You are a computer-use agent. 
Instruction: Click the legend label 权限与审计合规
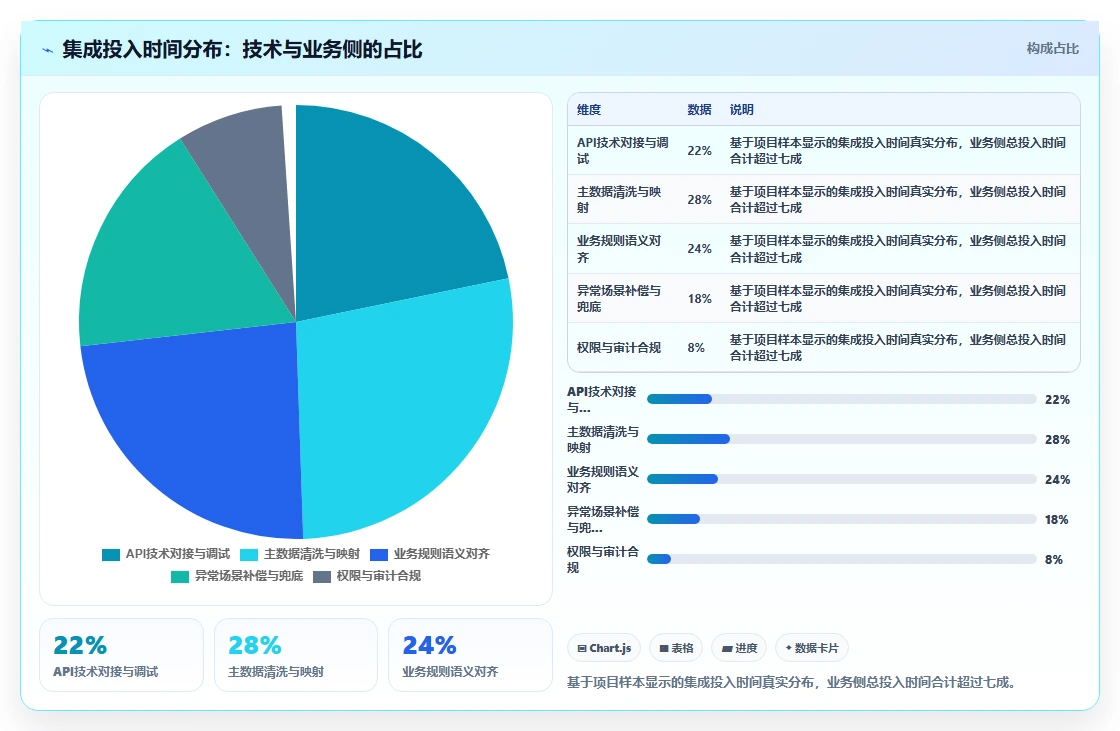click(x=379, y=577)
